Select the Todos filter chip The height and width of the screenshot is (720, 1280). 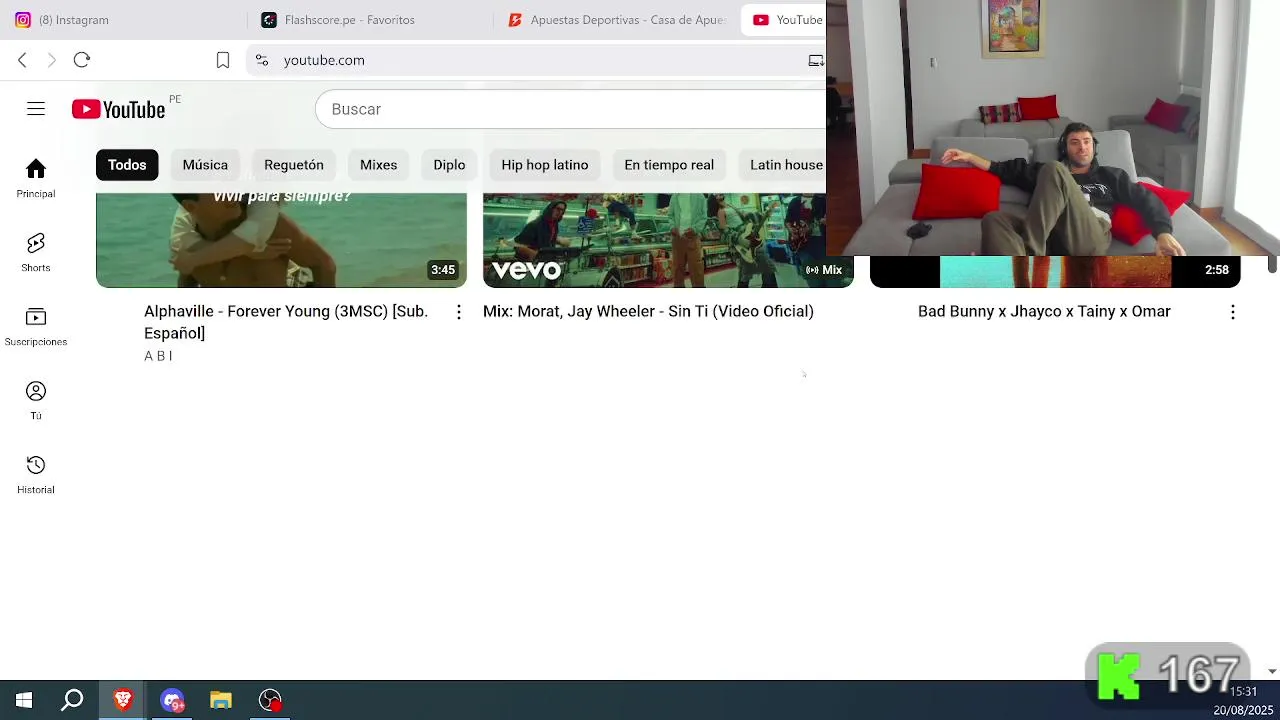pos(127,165)
